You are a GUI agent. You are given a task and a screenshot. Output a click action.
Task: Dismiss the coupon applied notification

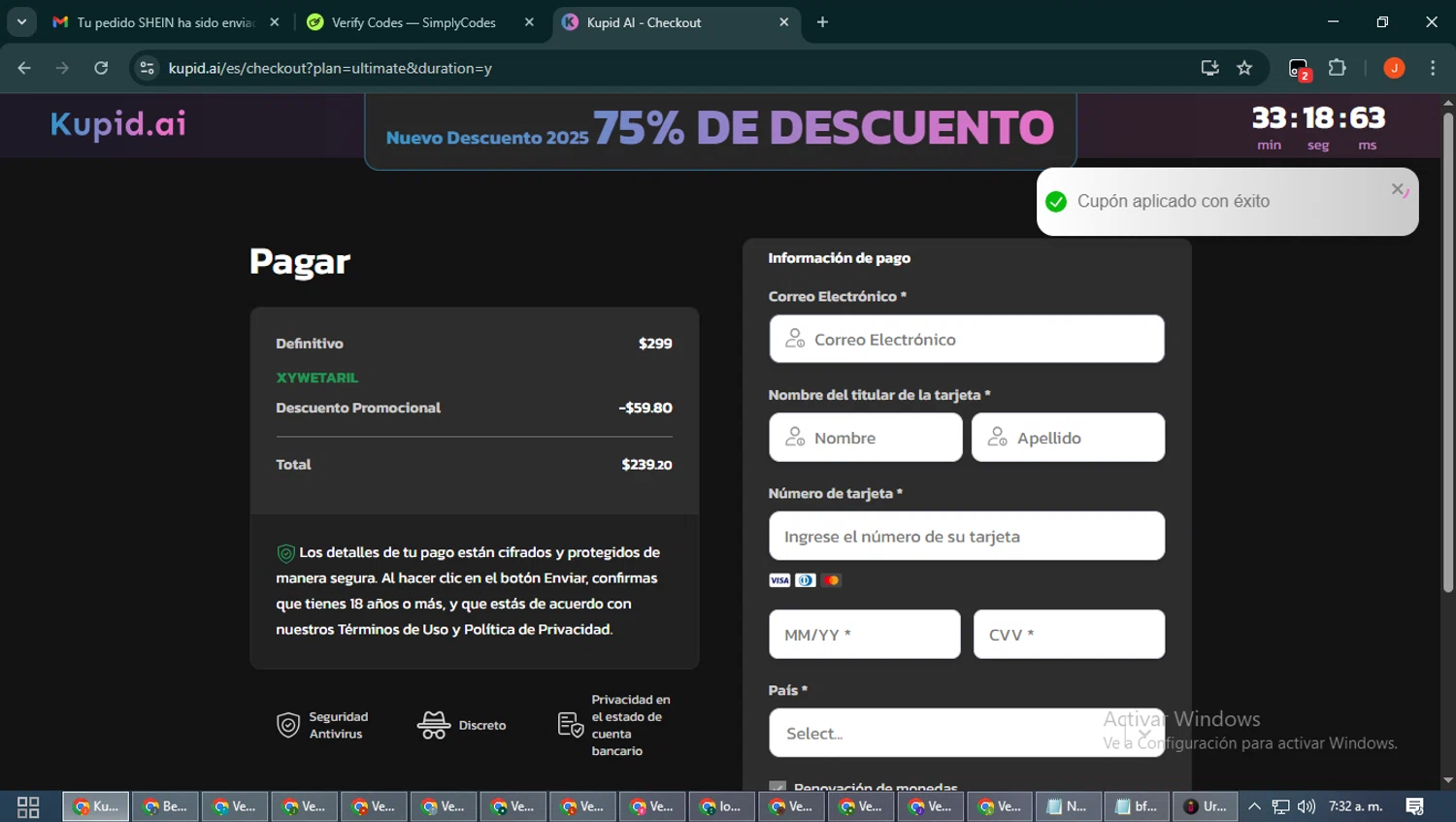pyautogui.click(x=1398, y=189)
